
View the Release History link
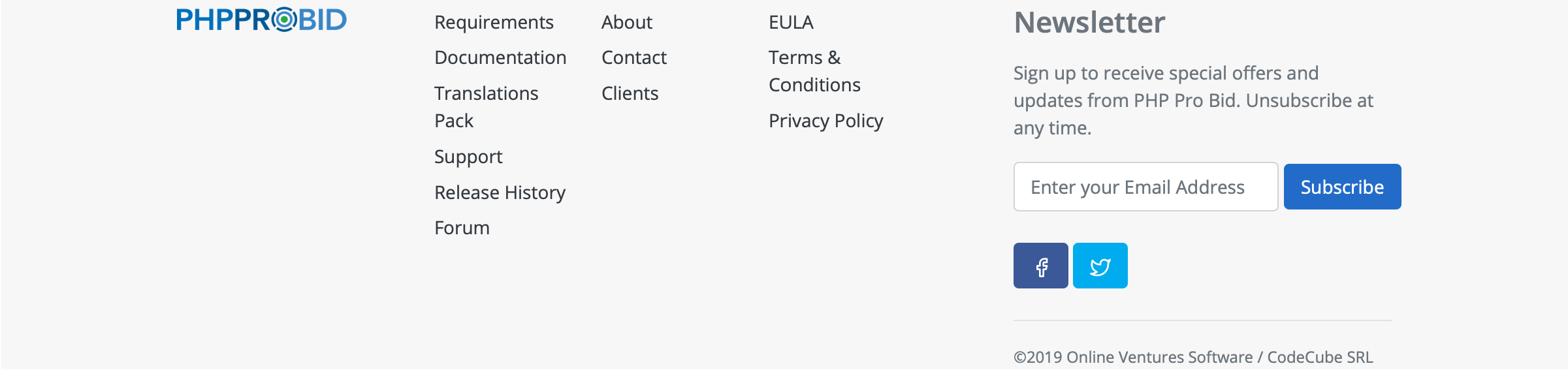[x=500, y=193]
